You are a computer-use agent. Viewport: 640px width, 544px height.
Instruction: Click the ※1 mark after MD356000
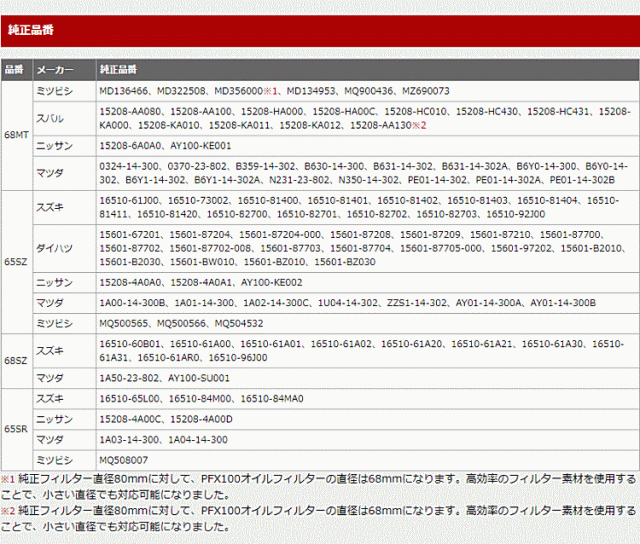click(270, 91)
